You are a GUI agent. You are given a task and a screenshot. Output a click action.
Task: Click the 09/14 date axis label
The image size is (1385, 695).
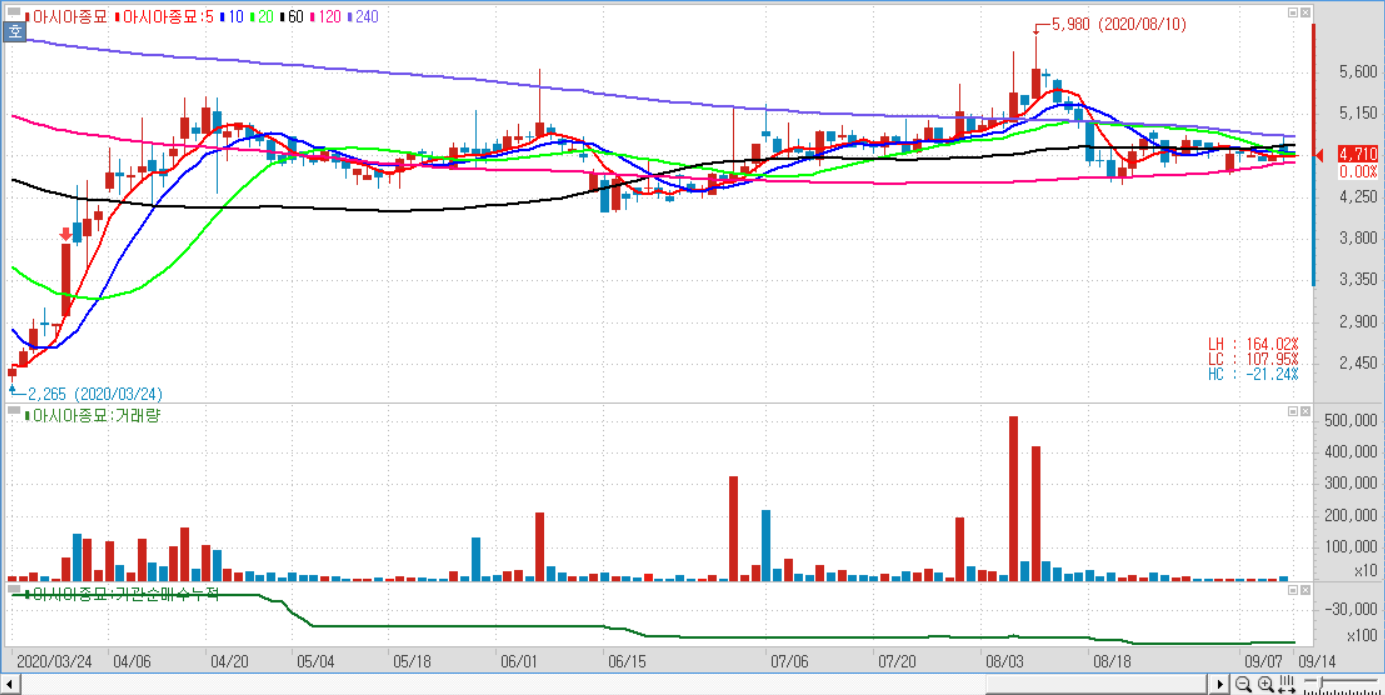[1317, 662]
